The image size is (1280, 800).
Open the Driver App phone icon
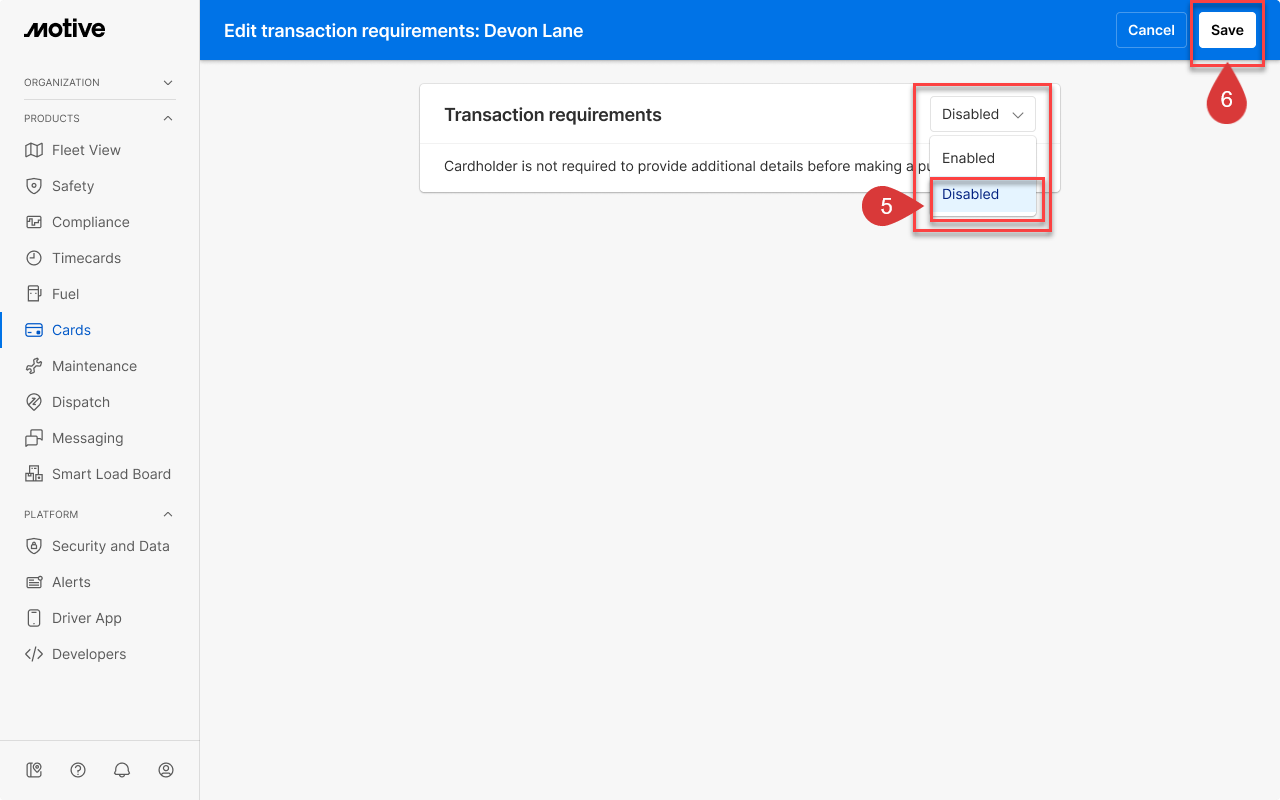click(x=34, y=618)
